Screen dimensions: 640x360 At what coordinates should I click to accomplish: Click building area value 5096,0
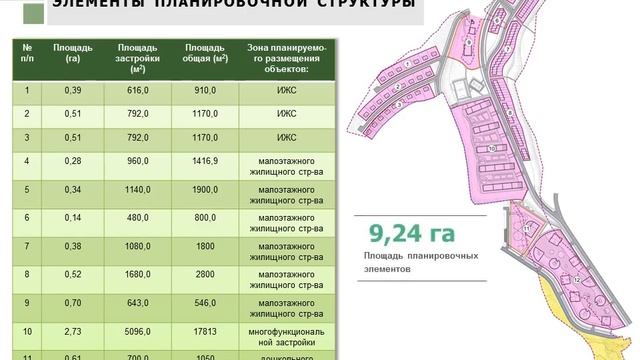[x=138, y=332]
